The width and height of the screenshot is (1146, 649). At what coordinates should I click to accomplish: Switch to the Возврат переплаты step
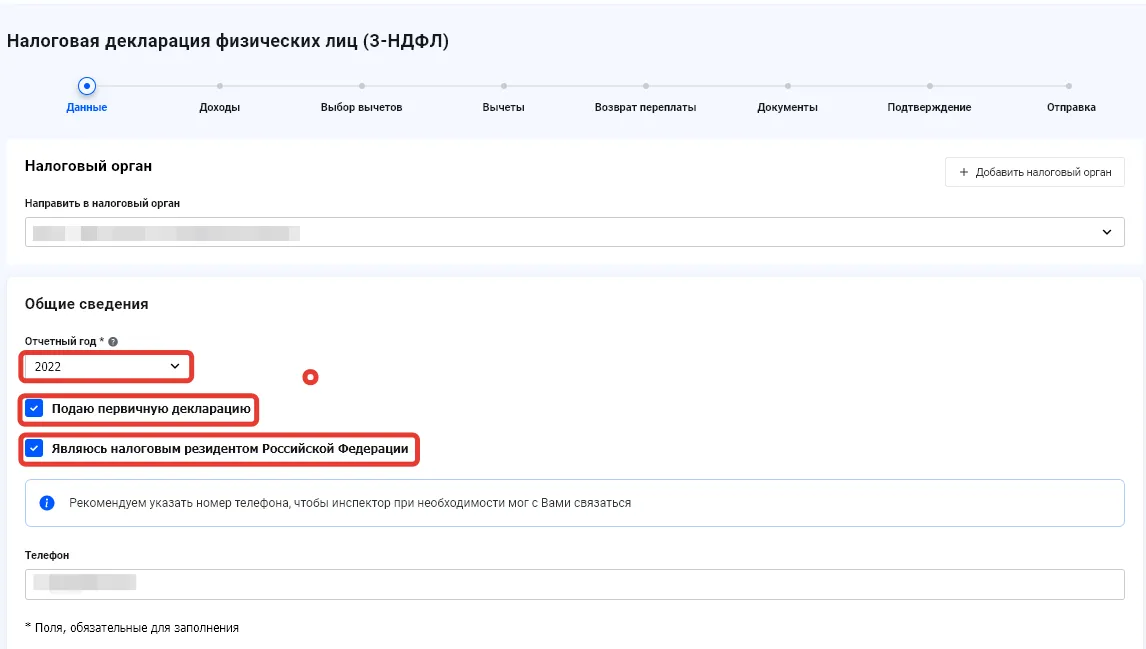[x=645, y=107]
